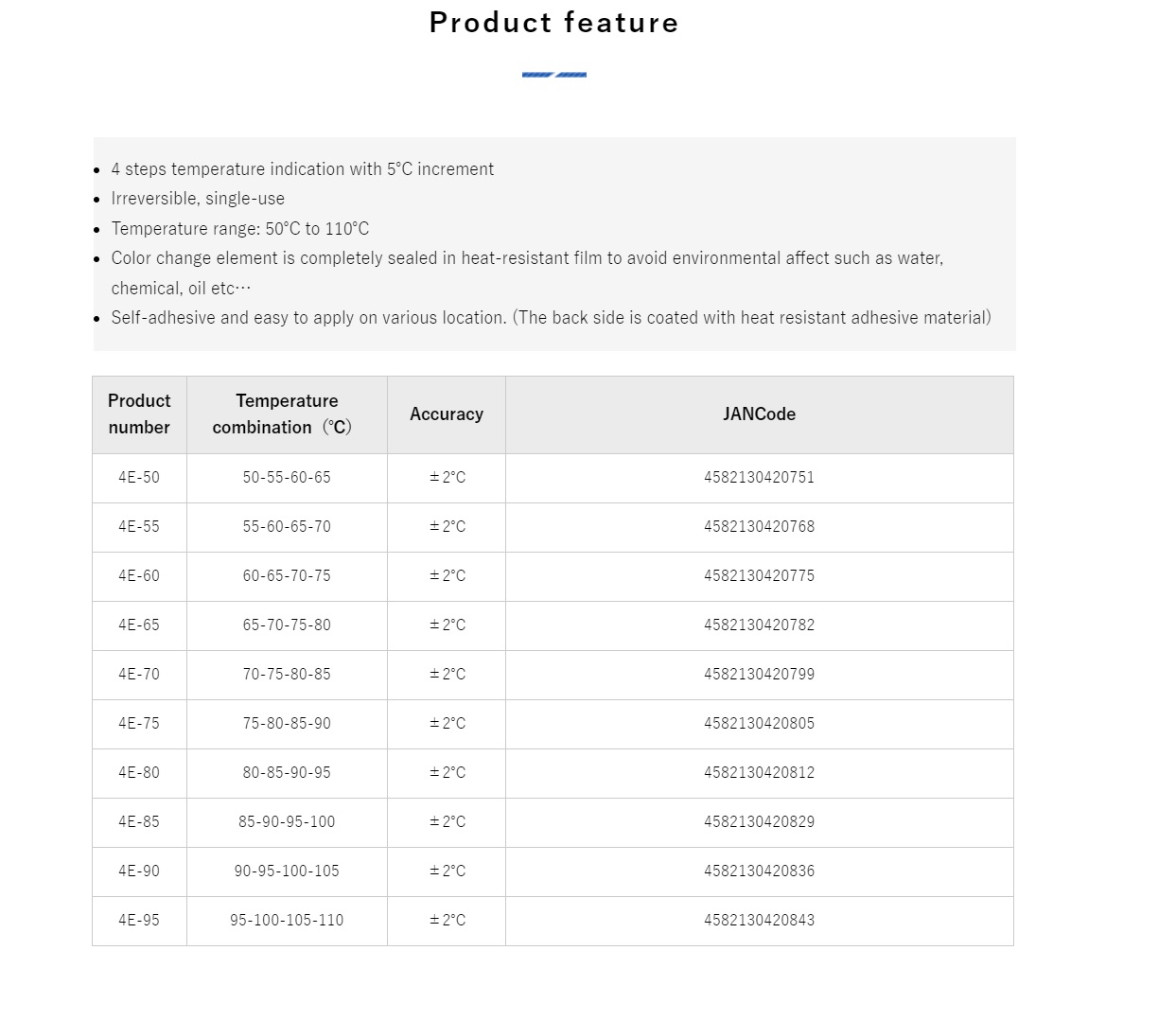Click the Irreversible, single-use bullet text

[198, 199]
